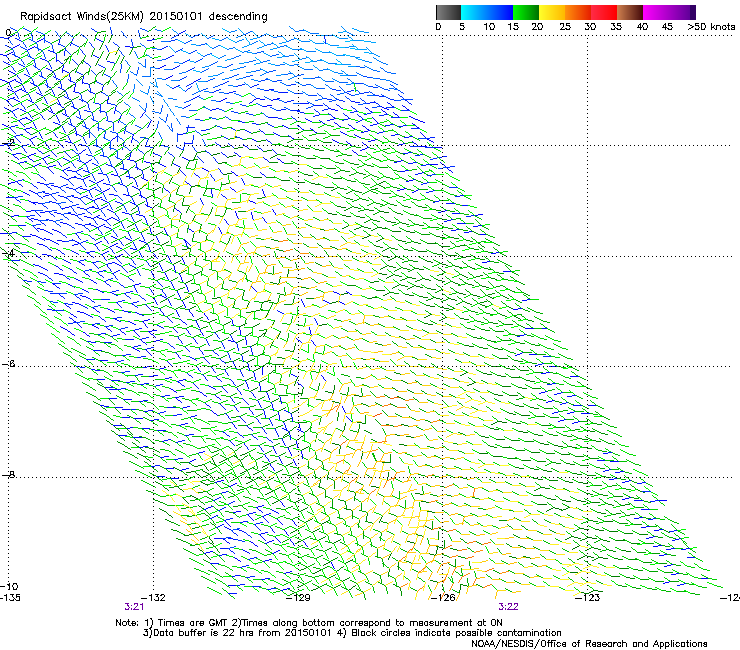Click the "-4" latitude axis label
740x650 pixels.
8,253
